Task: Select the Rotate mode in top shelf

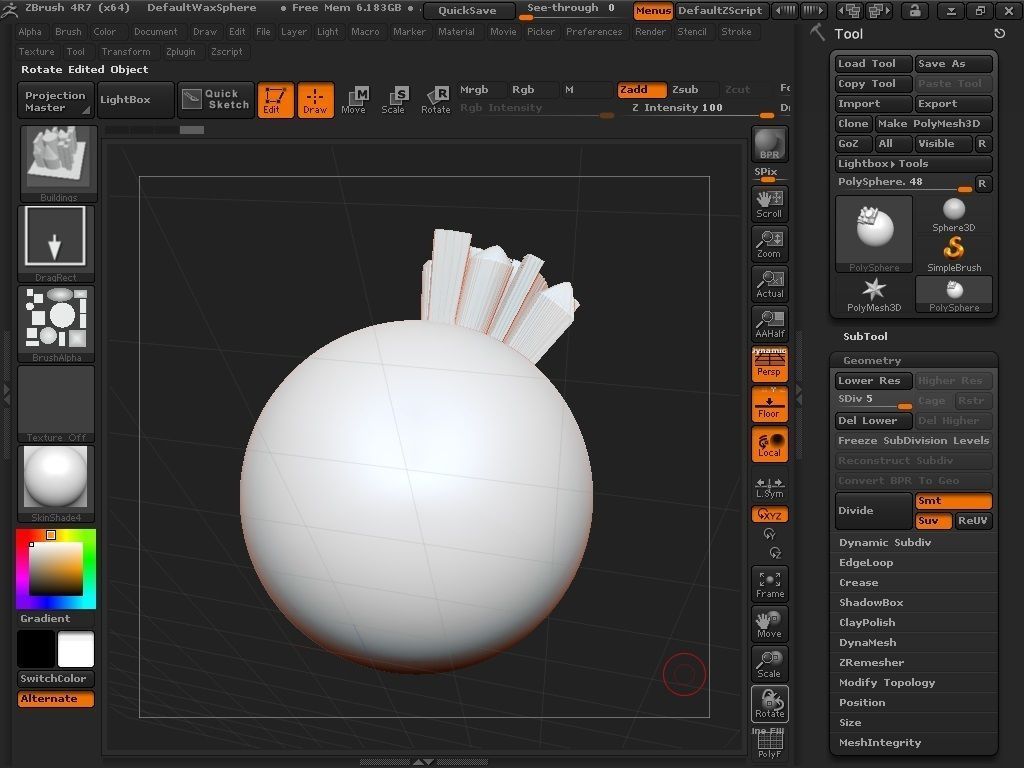Action: pyautogui.click(x=435, y=100)
